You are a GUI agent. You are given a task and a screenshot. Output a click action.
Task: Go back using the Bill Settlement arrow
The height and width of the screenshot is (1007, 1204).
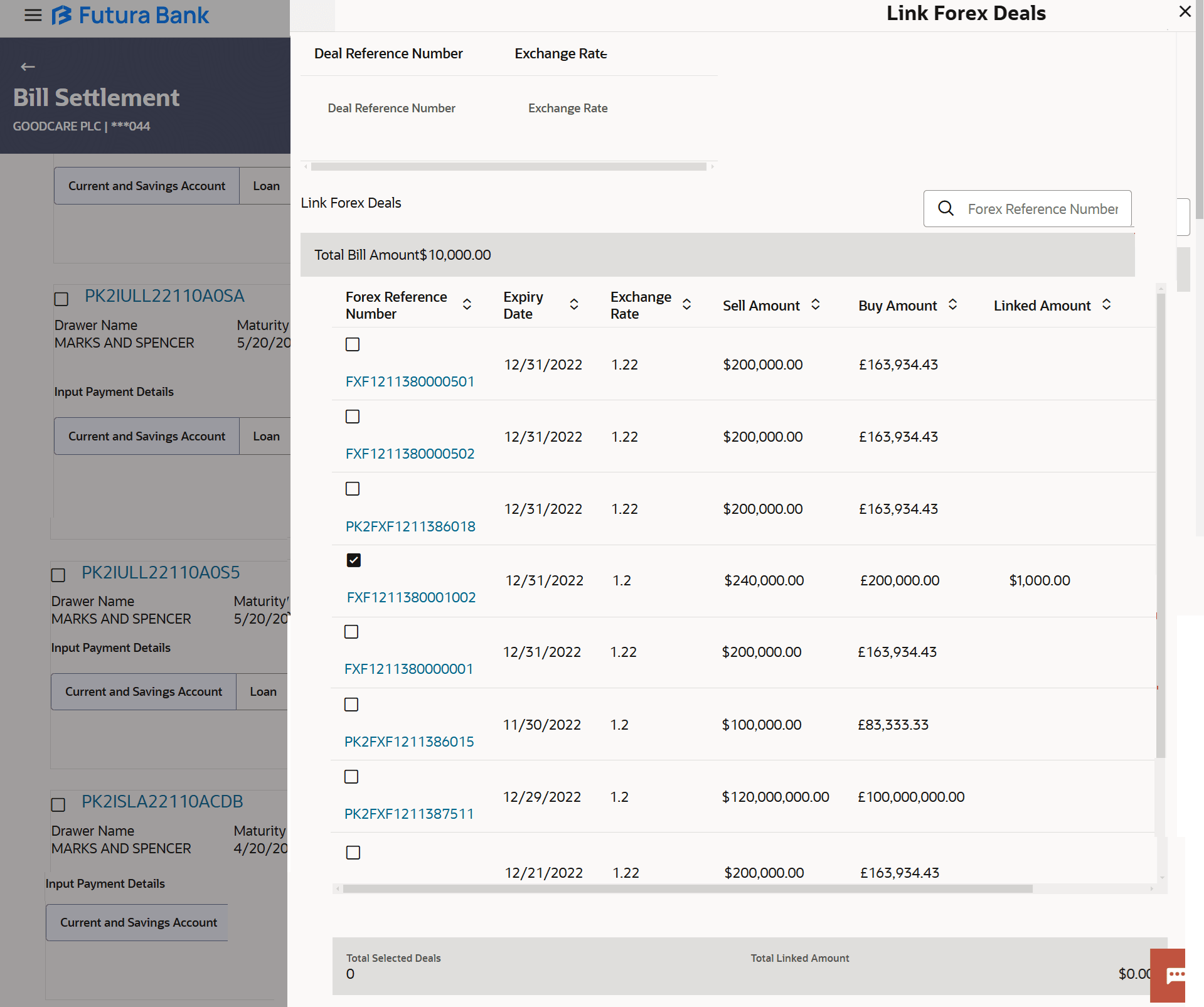pyautogui.click(x=28, y=67)
